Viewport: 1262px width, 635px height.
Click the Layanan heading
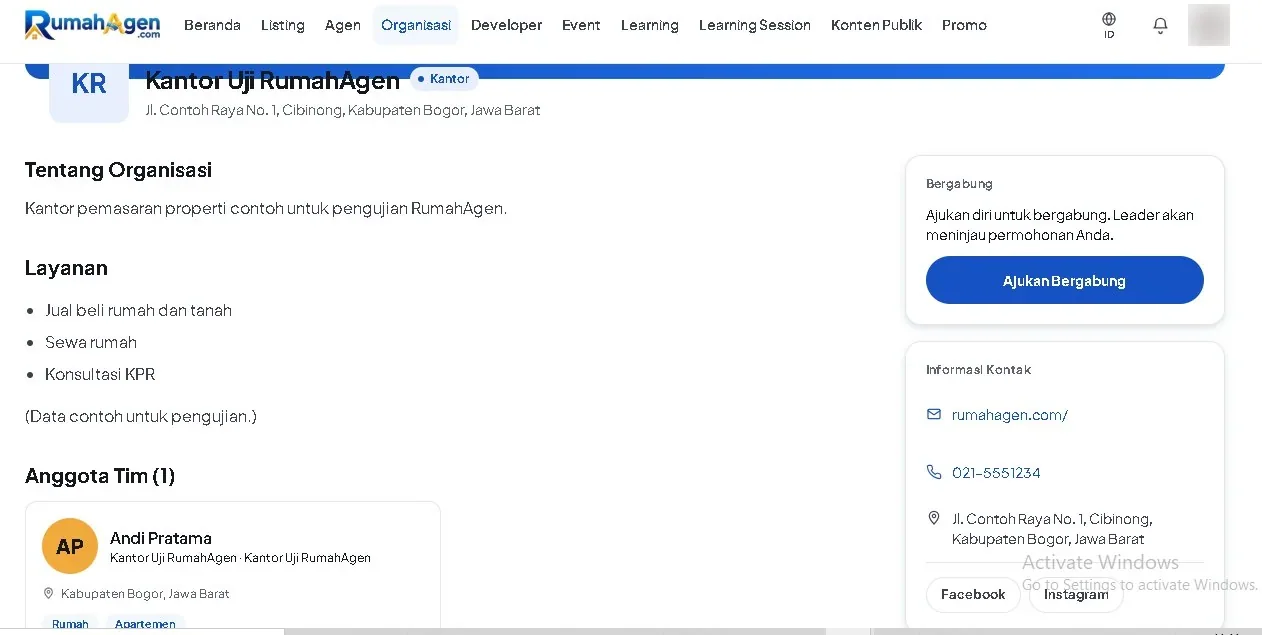tap(66, 268)
